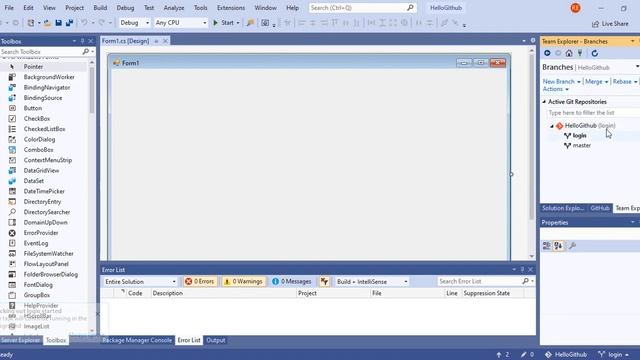Start debugging with the green Start arrow
The height and width of the screenshot is (360, 640).
[x=216, y=23]
